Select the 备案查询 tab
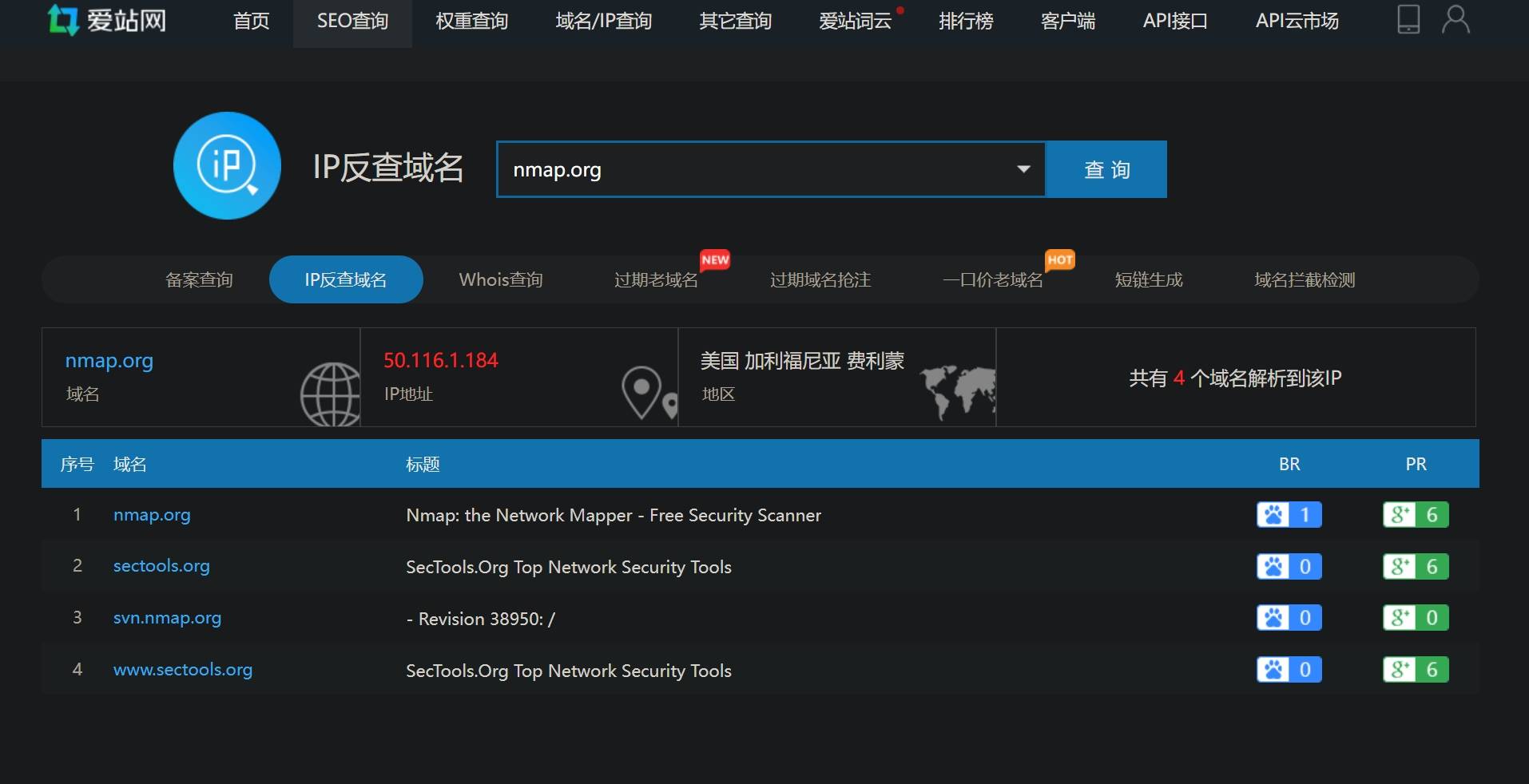 [x=199, y=279]
